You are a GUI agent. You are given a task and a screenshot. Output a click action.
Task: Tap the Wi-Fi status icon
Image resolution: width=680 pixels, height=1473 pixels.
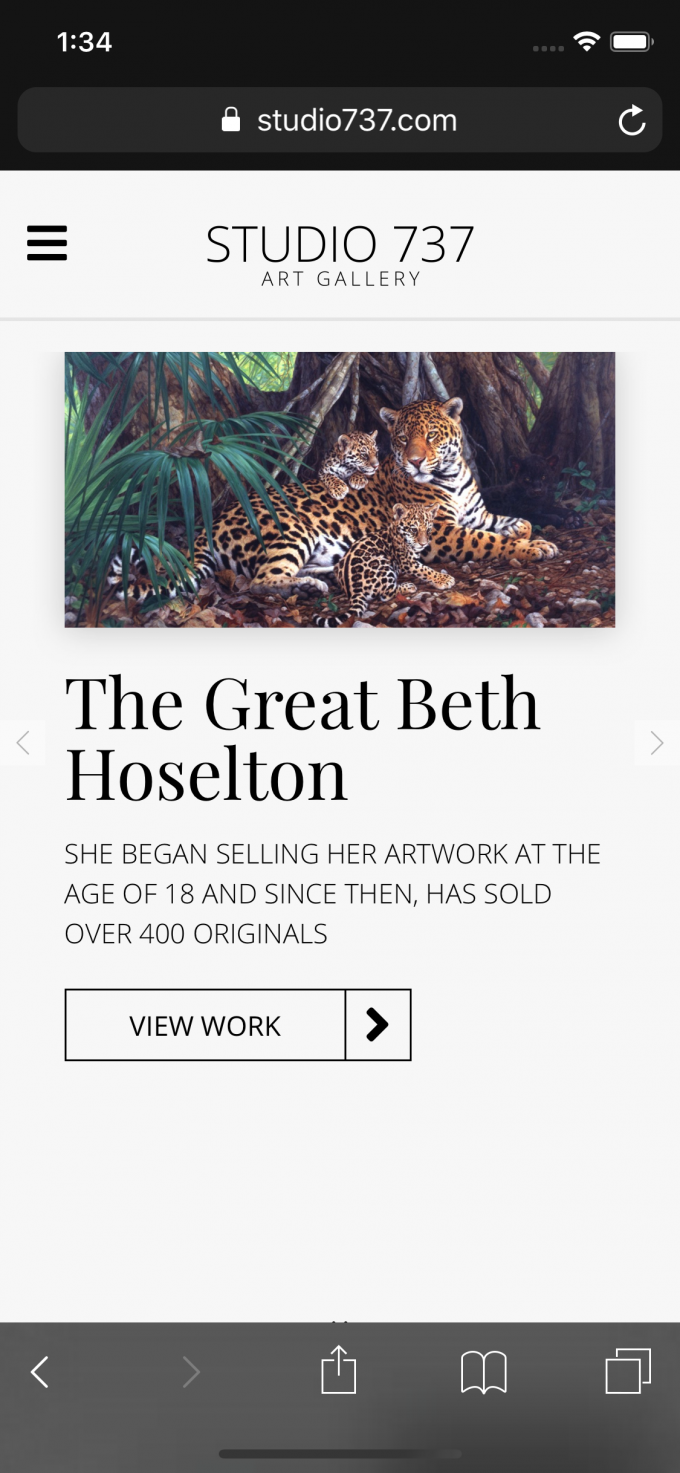[x=586, y=42]
